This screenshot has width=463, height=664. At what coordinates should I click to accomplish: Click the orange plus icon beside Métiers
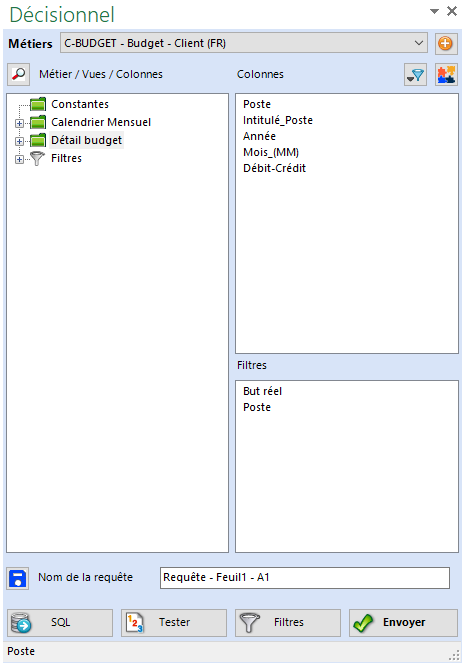click(446, 44)
